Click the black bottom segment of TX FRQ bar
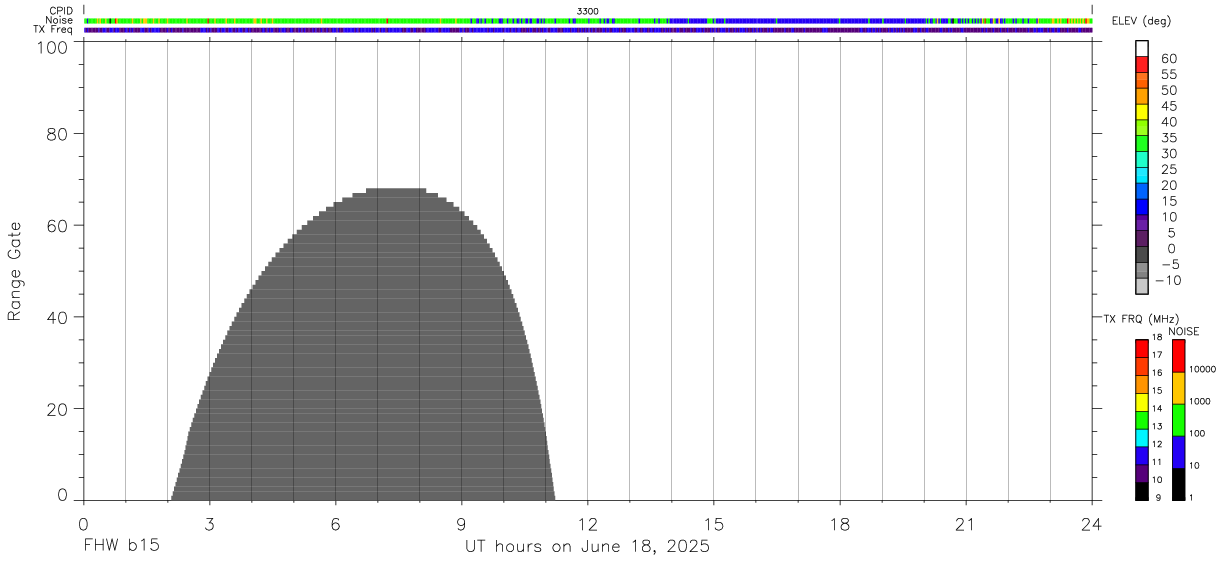The height and width of the screenshot is (567, 1228). (x=1142, y=491)
